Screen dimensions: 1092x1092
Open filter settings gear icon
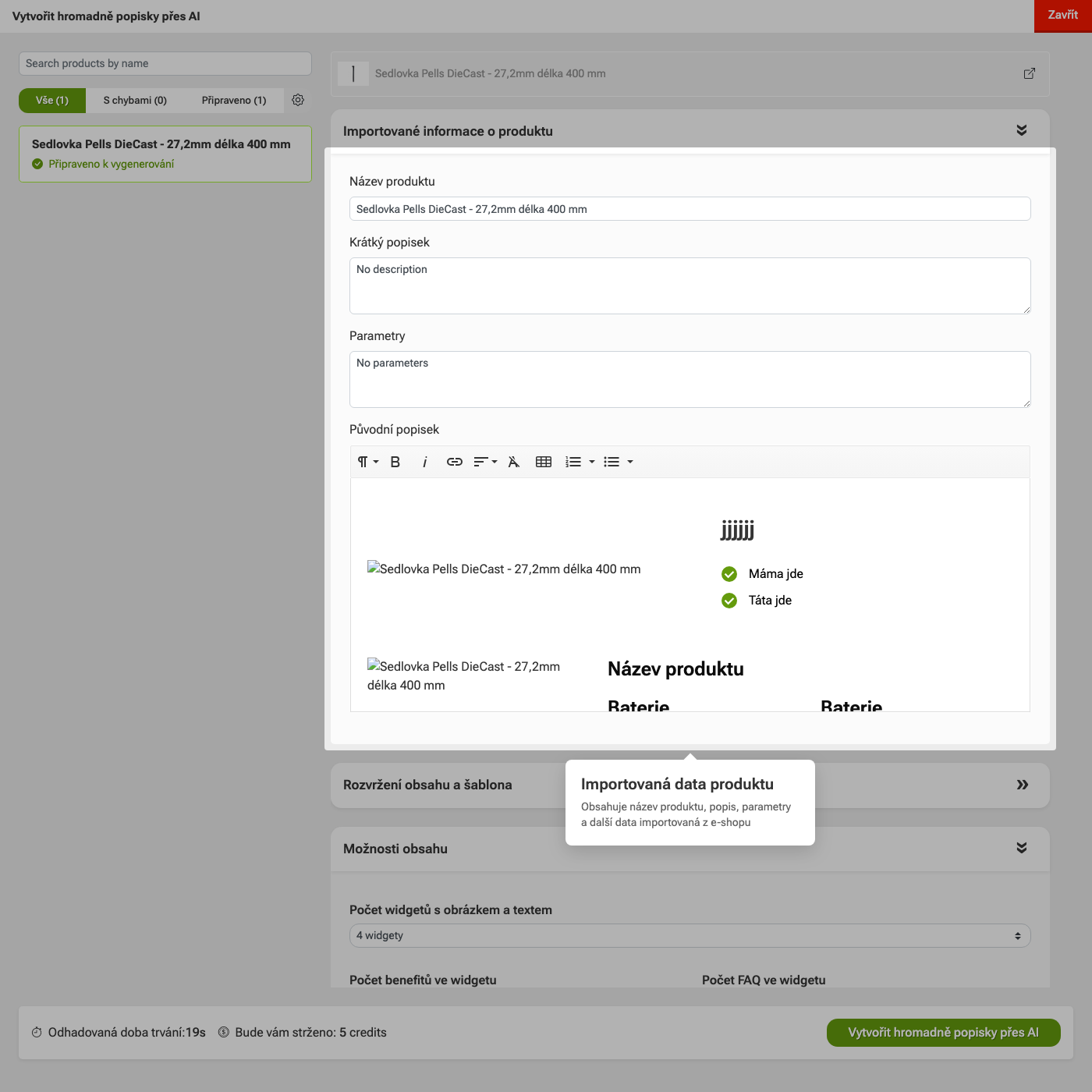click(298, 100)
